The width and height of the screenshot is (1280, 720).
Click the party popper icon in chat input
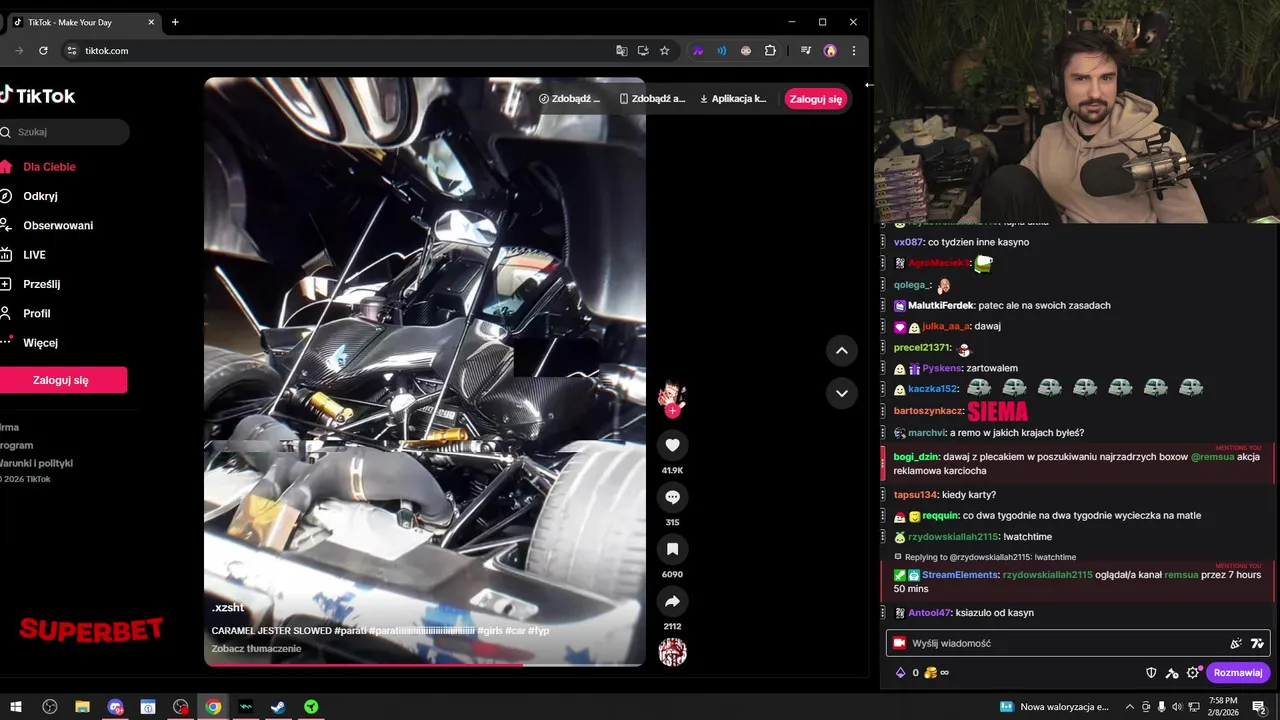[1236, 643]
